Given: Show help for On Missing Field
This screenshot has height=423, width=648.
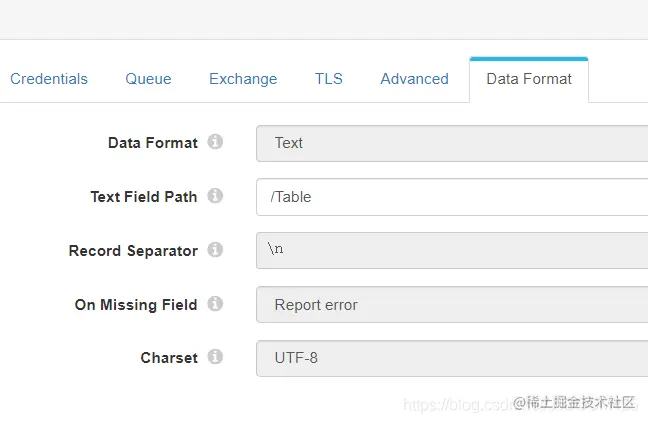Looking at the screenshot, I should (x=215, y=304).
